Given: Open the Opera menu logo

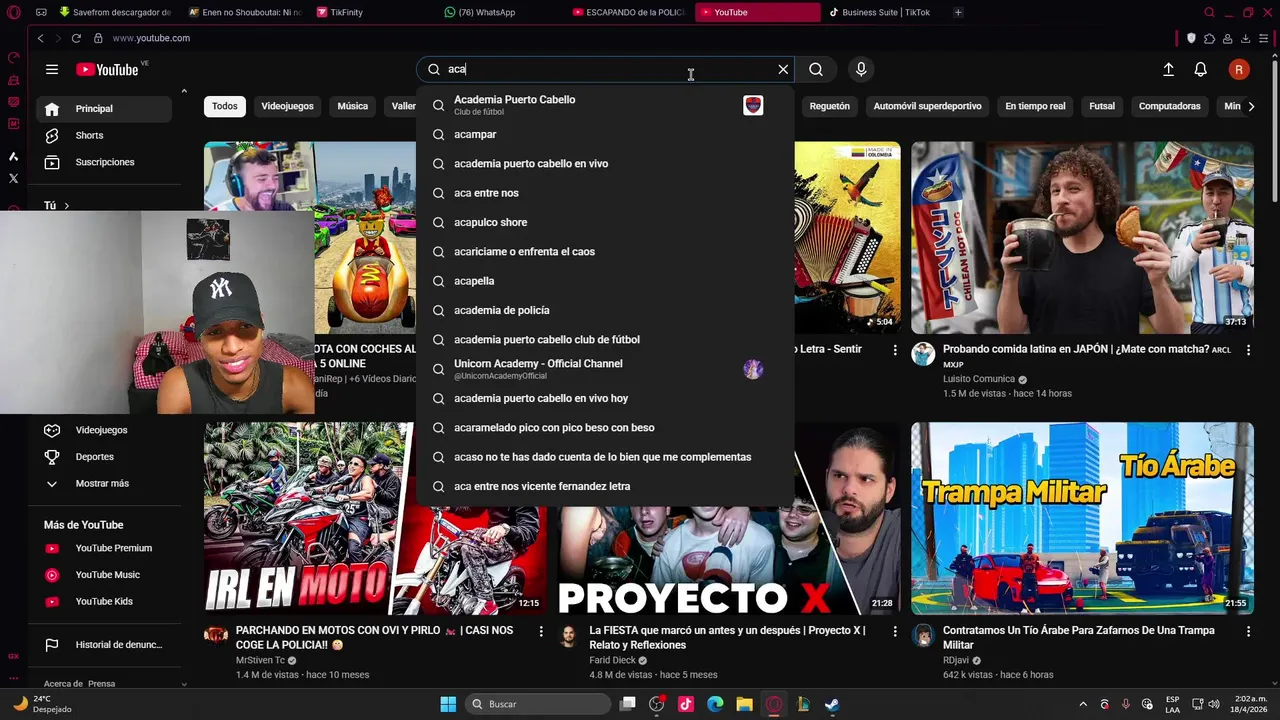Looking at the screenshot, I should click(x=14, y=13).
